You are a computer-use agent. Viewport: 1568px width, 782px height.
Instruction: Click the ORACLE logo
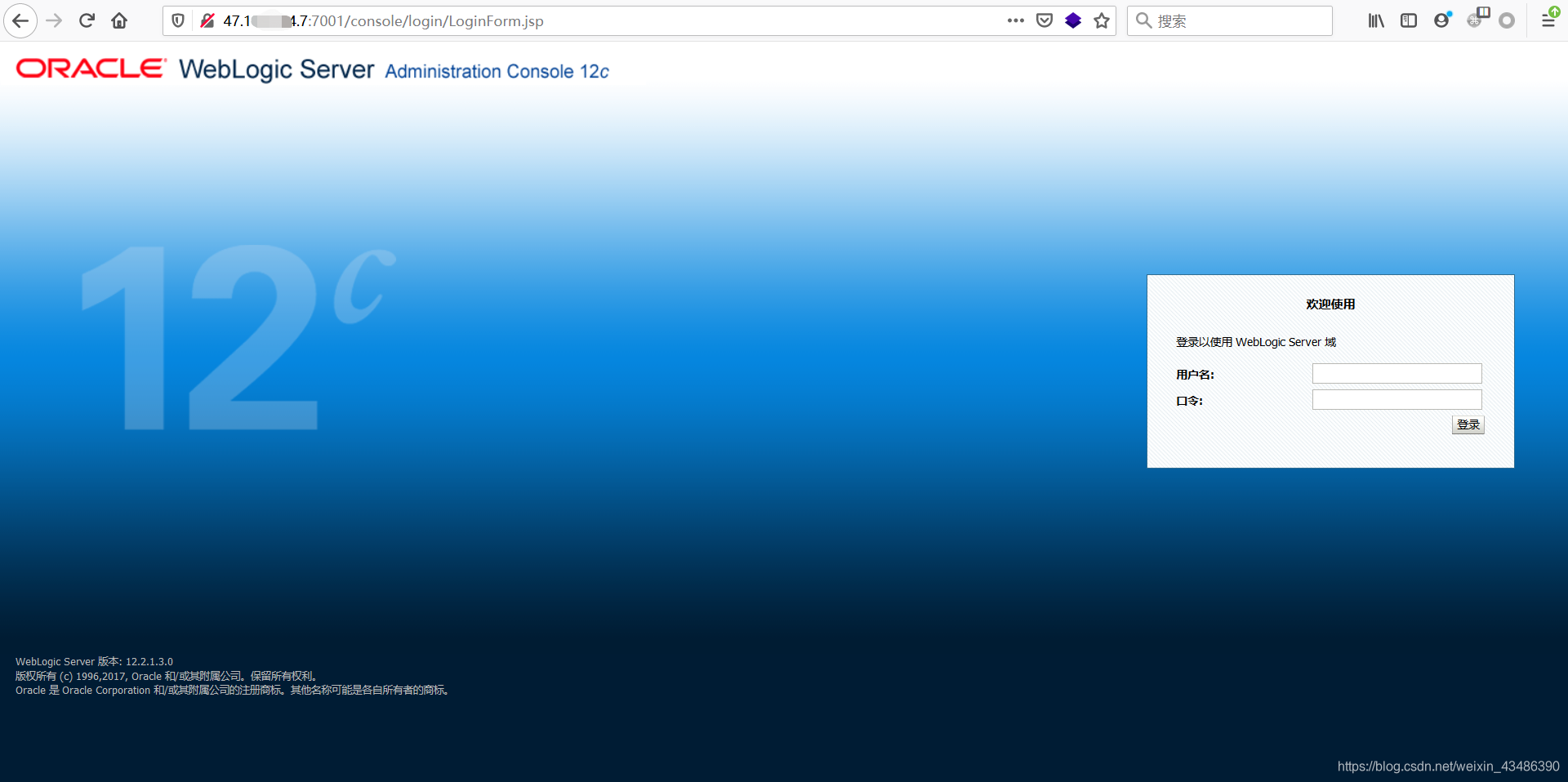[x=91, y=69]
